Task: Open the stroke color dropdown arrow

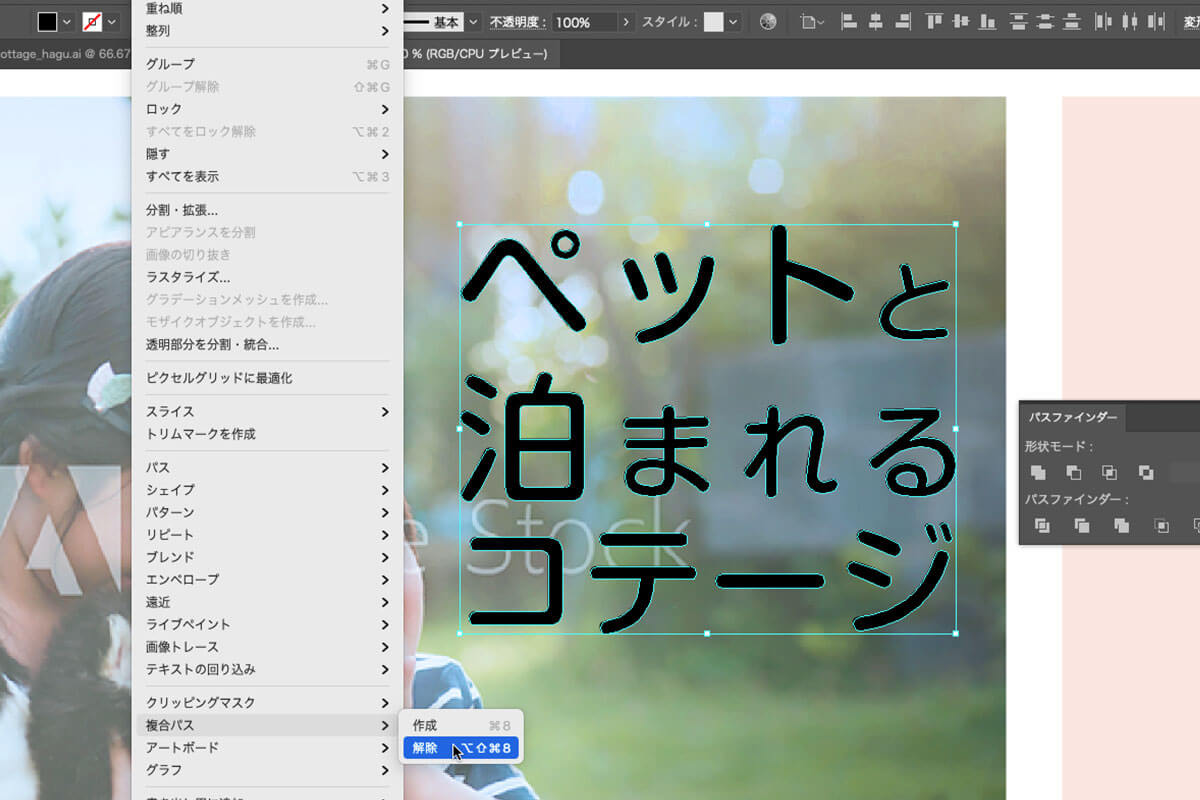Action: pos(112,21)
